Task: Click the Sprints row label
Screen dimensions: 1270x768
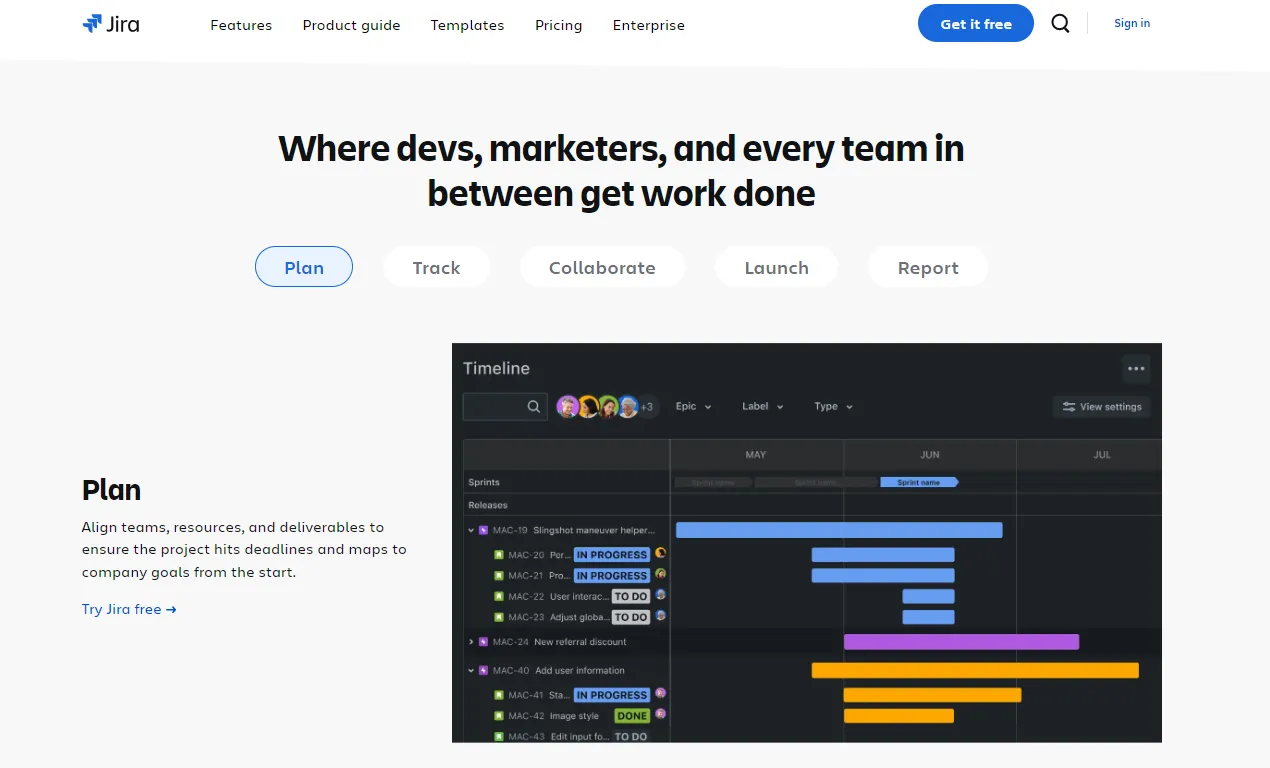Action: 484,482
